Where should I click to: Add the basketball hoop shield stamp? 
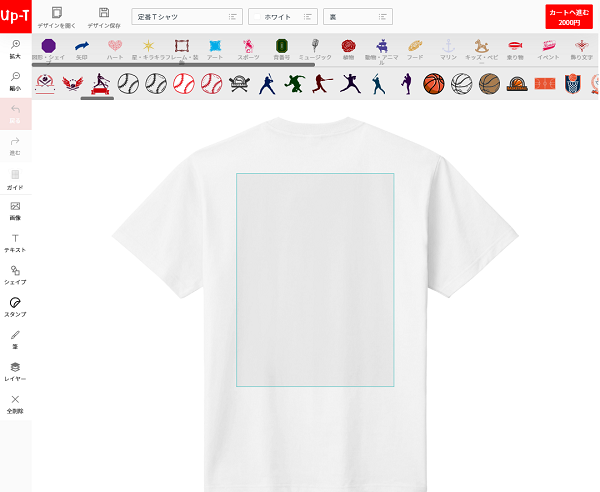(x=572, y=84)
